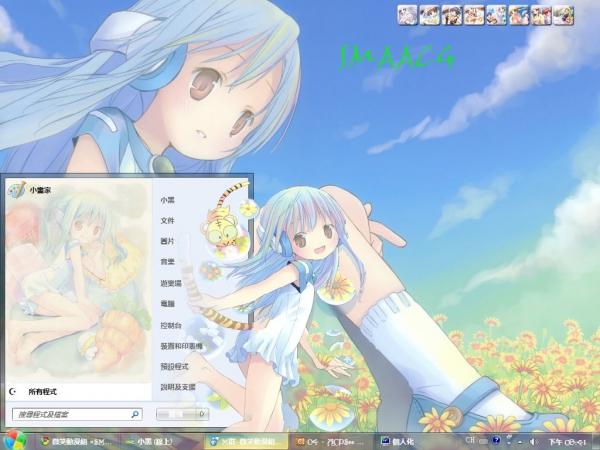Switch to 小黑 (線上) taskbar window
Screen dimensions: 600x450
156,442
